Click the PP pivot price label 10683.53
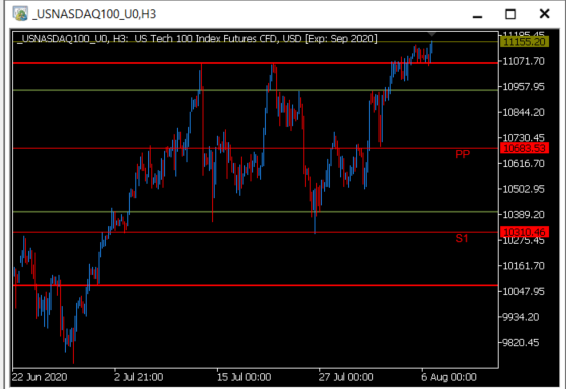 coord(524,148)
